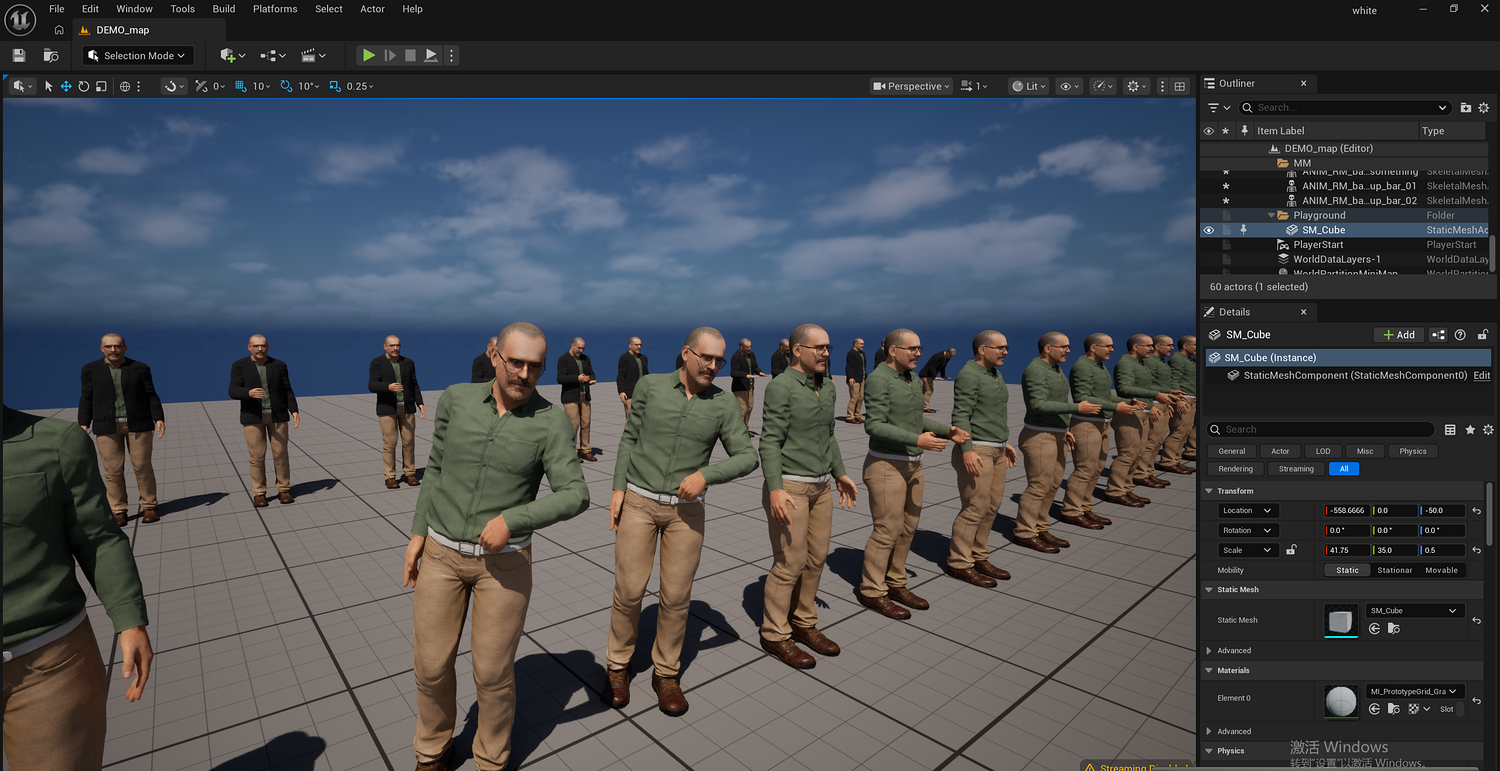This screenshot has width=1500, height=771.
Task: Click the Details panel search field
Action: pos(1322,430)
